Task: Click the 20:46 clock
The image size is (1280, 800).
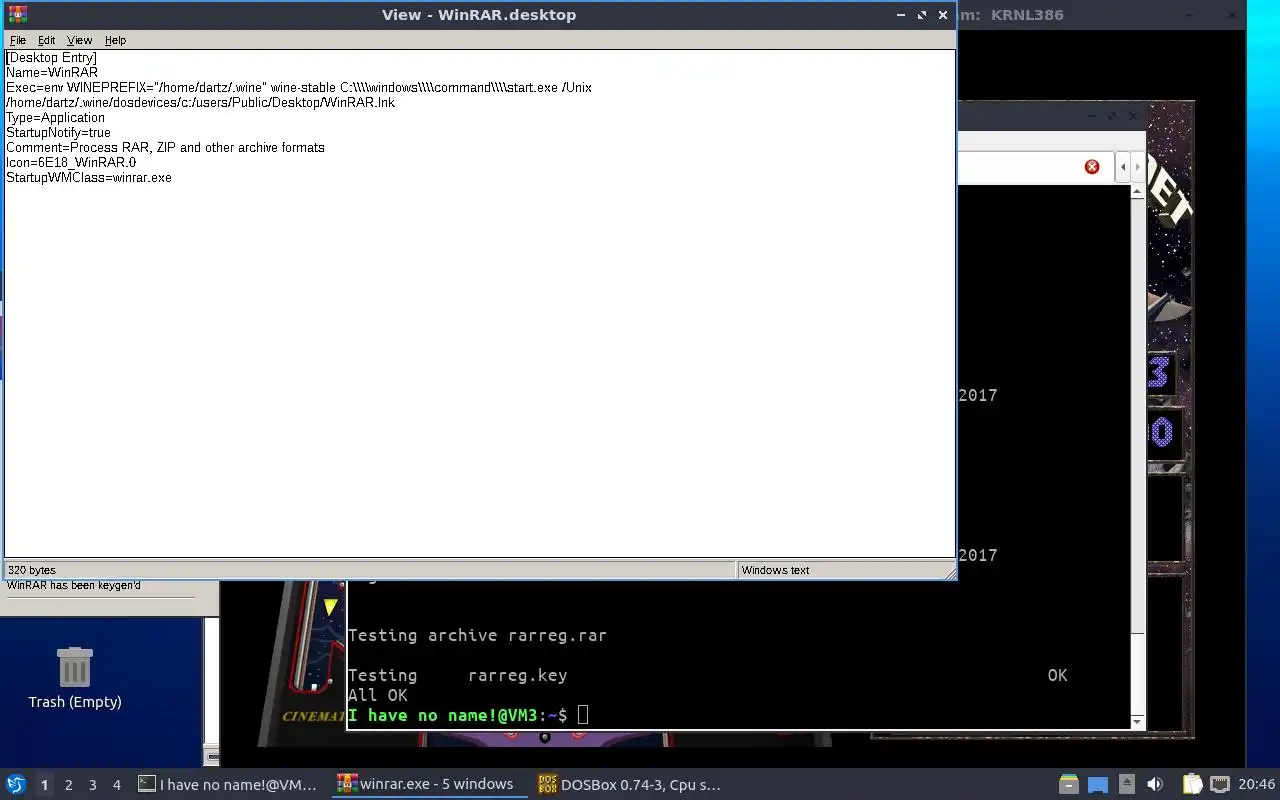Action: (1256, 785)
